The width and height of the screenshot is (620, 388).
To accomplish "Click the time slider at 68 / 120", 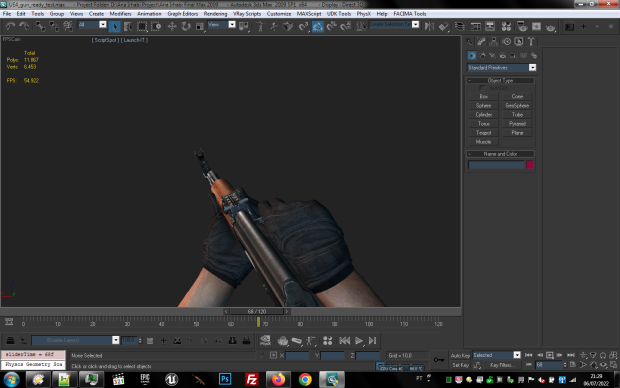I will (x=257, y=311).
